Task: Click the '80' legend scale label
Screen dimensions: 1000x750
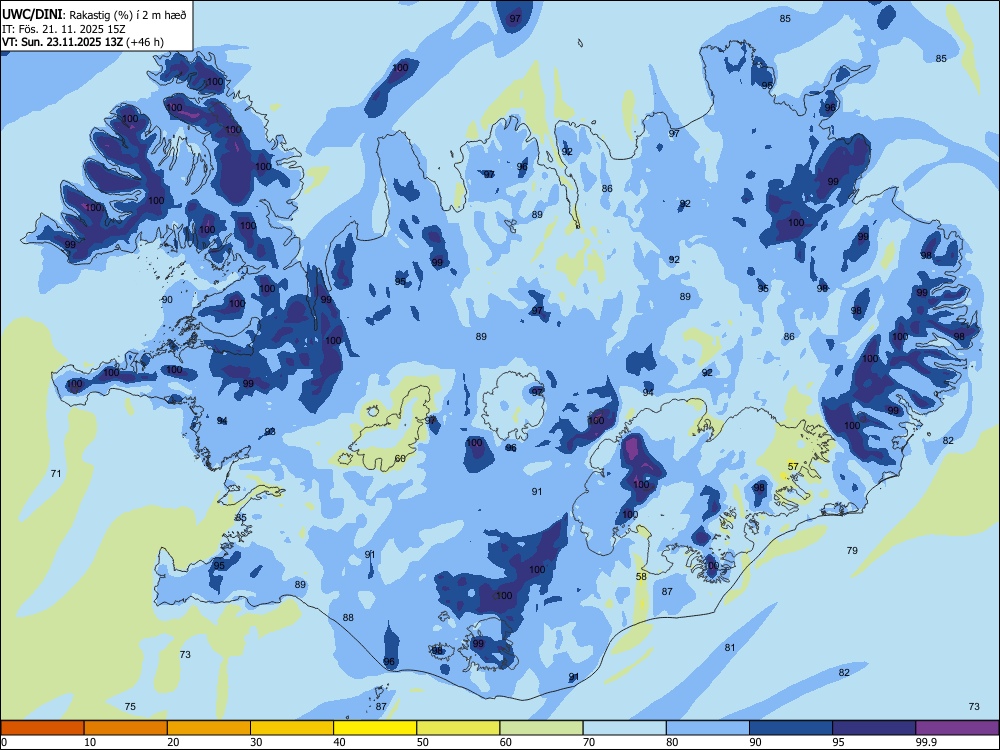Action: [x=672, y=742]
